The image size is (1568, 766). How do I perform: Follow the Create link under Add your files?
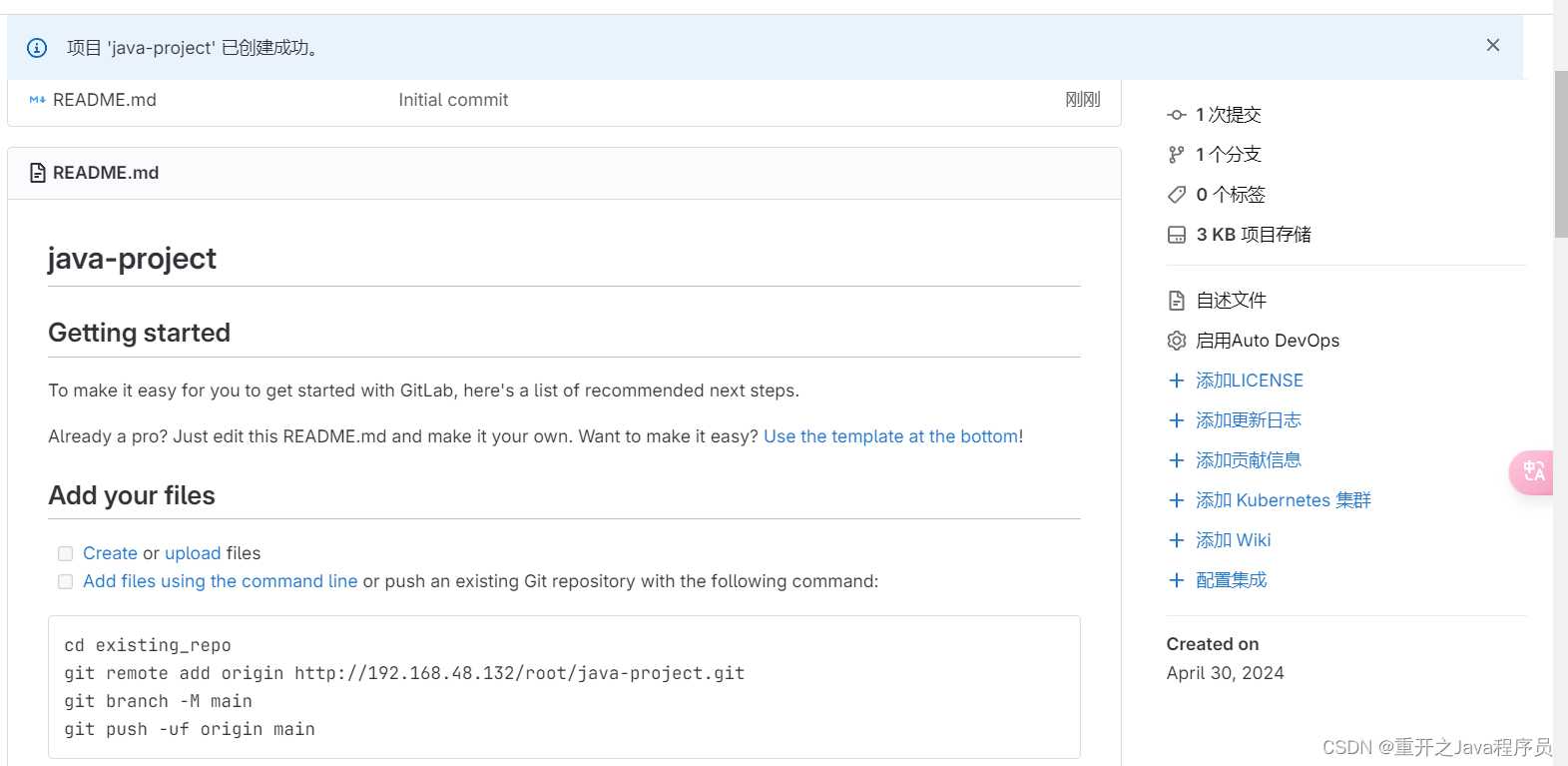[x=110, y=553]
